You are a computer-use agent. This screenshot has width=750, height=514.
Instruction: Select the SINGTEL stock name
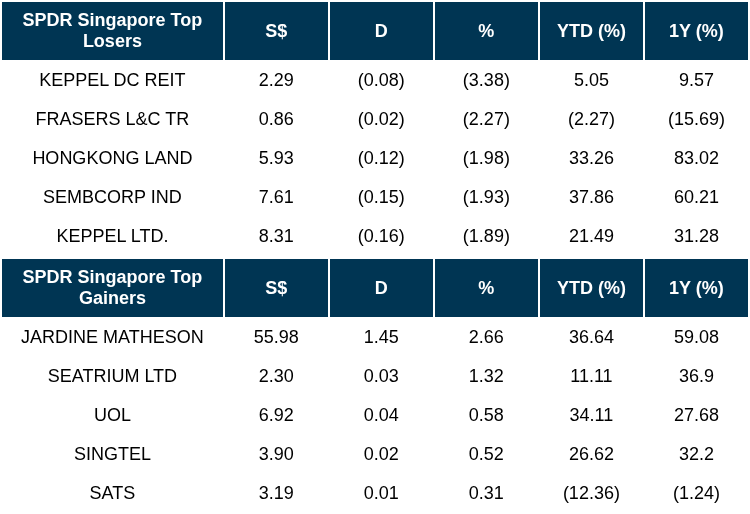click(112, 454)
